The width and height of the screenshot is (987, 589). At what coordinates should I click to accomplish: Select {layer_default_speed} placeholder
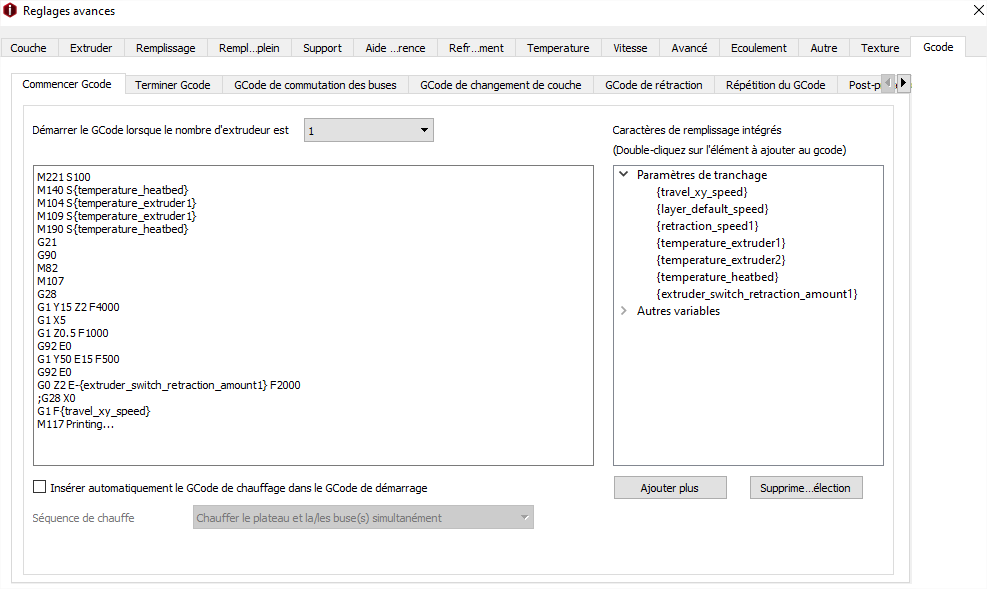713,209
